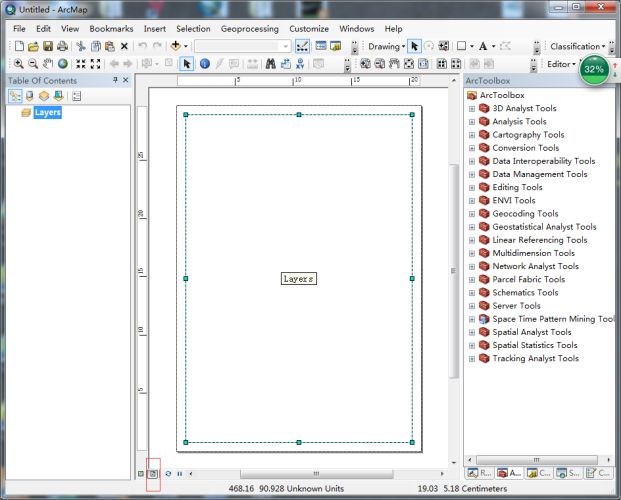Click the Catalog window icon
The height and width of the screenshot is (500, 621).
[335, 46]
